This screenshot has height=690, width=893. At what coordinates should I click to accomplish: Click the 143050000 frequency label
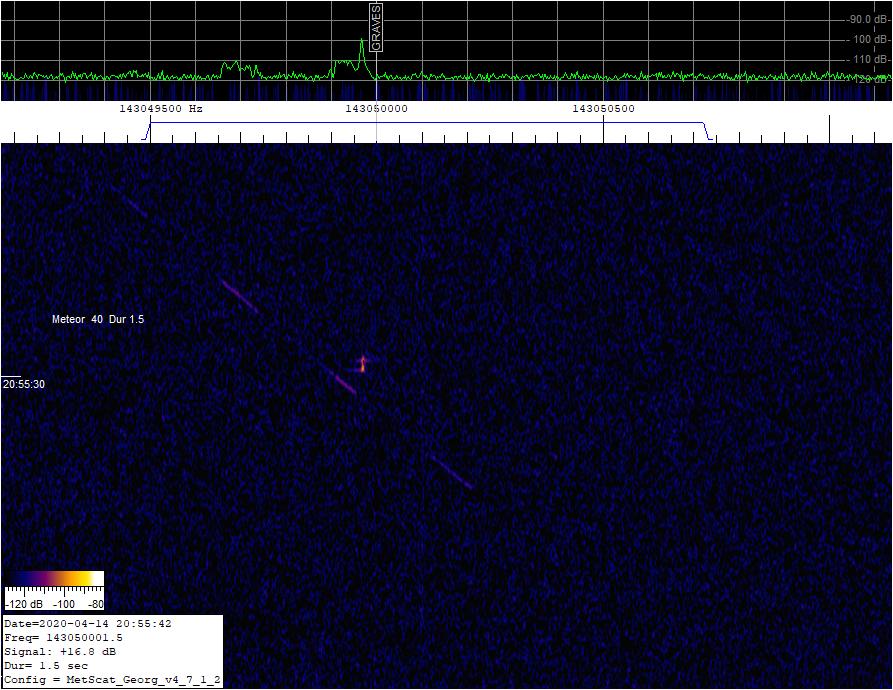click(376, 108)
